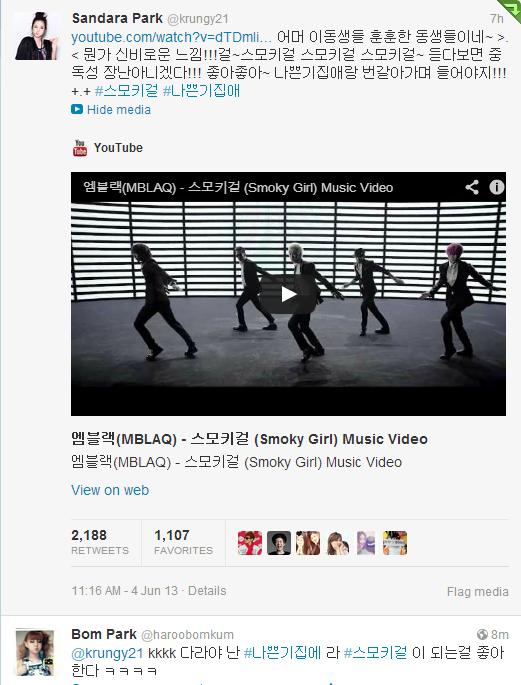This screenshot has width=521, height=685.
Task: View the 2,188 retweets list
Action: 100,542
